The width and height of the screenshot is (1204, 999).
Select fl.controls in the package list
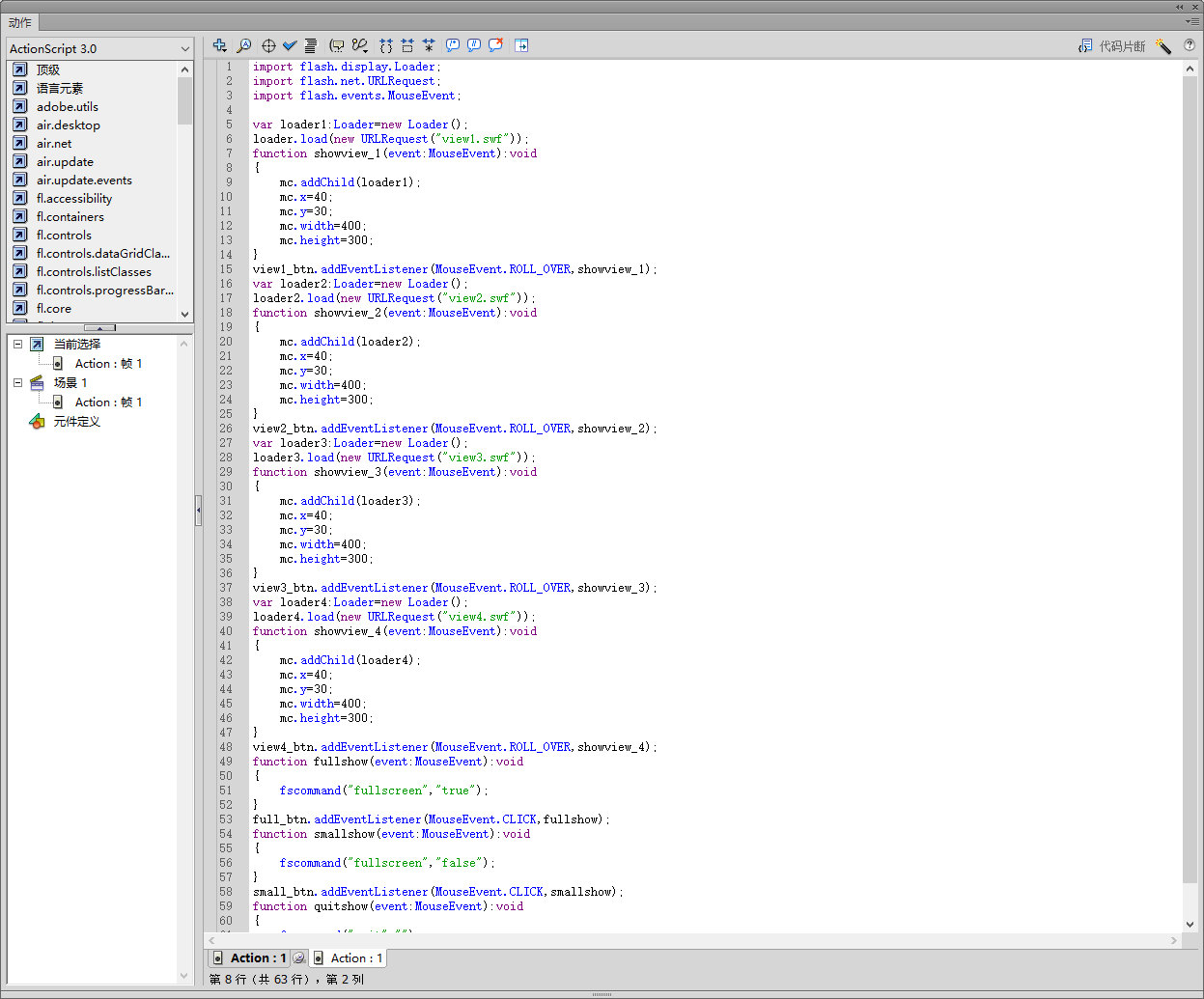[x=64, y=235]
